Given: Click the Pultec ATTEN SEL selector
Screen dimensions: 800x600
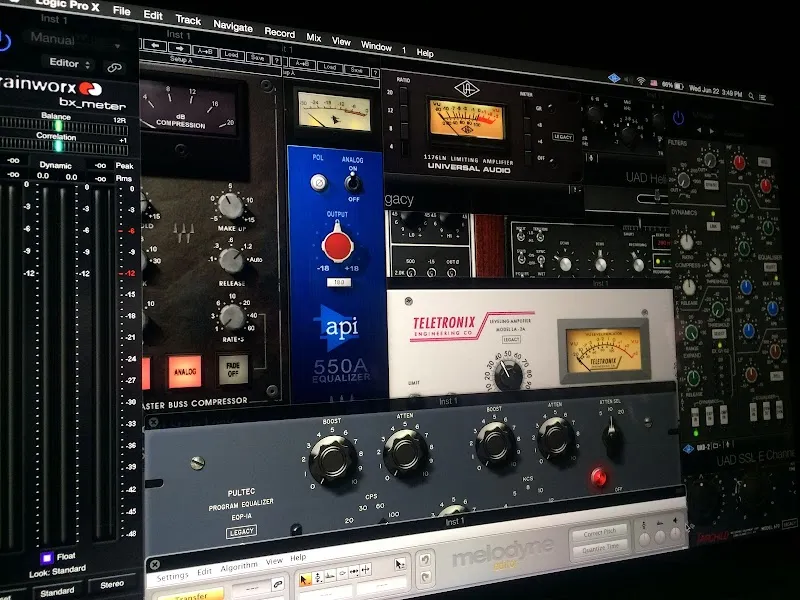Looking at the screenshot, I should pyautogui.click(x=611, y=434).
